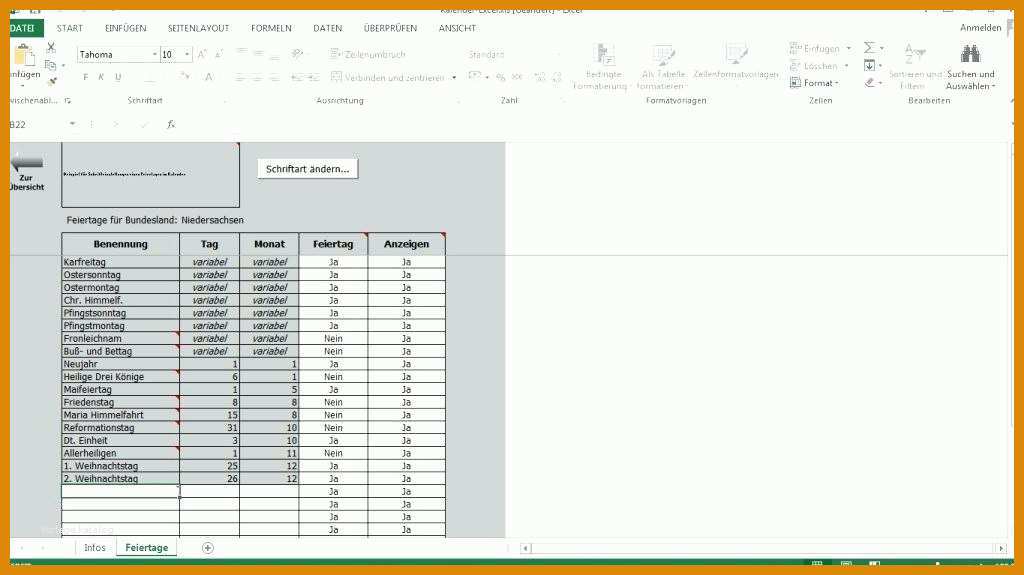This screenshot has height=575, width=1024.
Task: Click Löschen cells button
Action: [x=814, y=66]
